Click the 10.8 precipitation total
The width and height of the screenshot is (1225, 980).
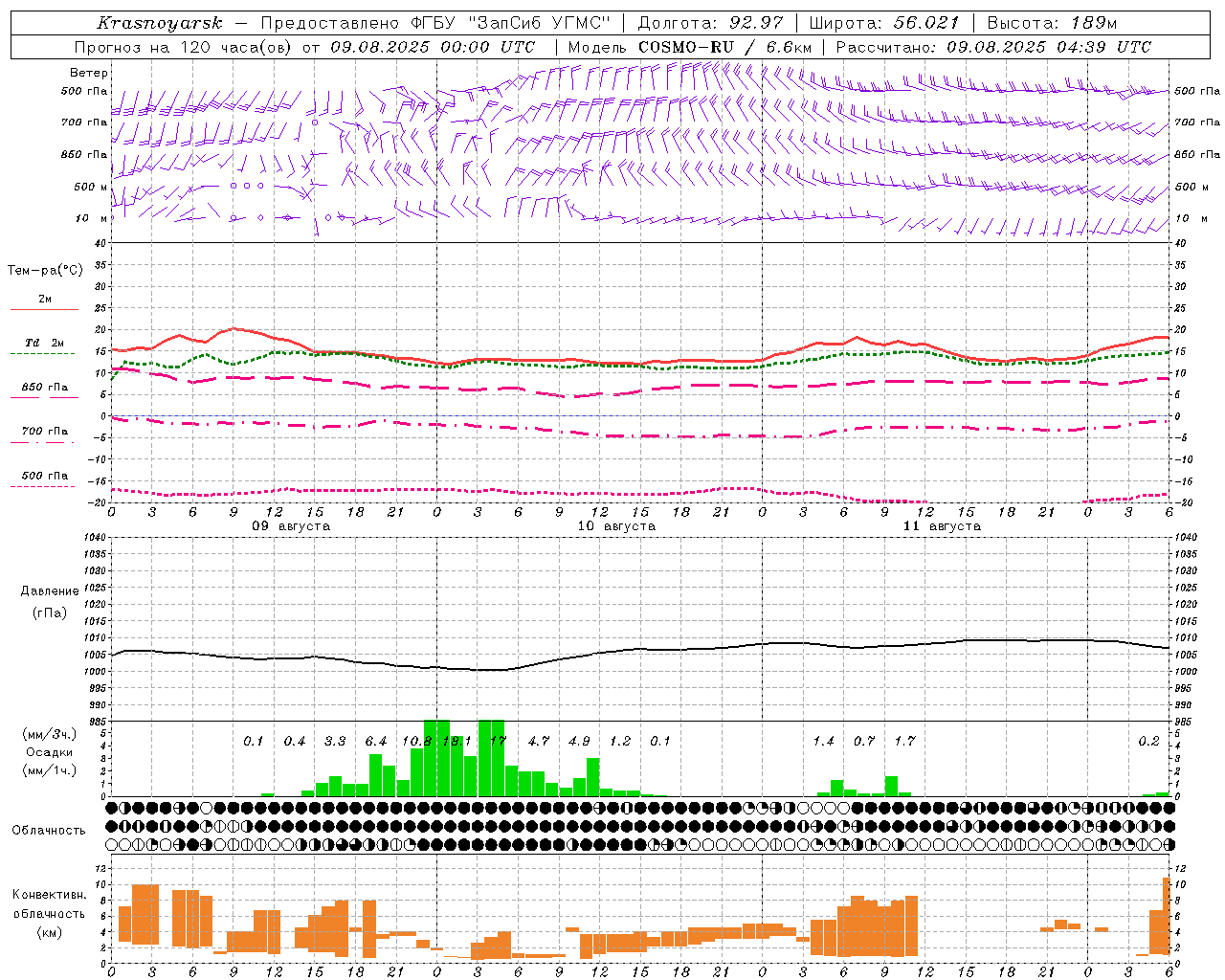416,742
